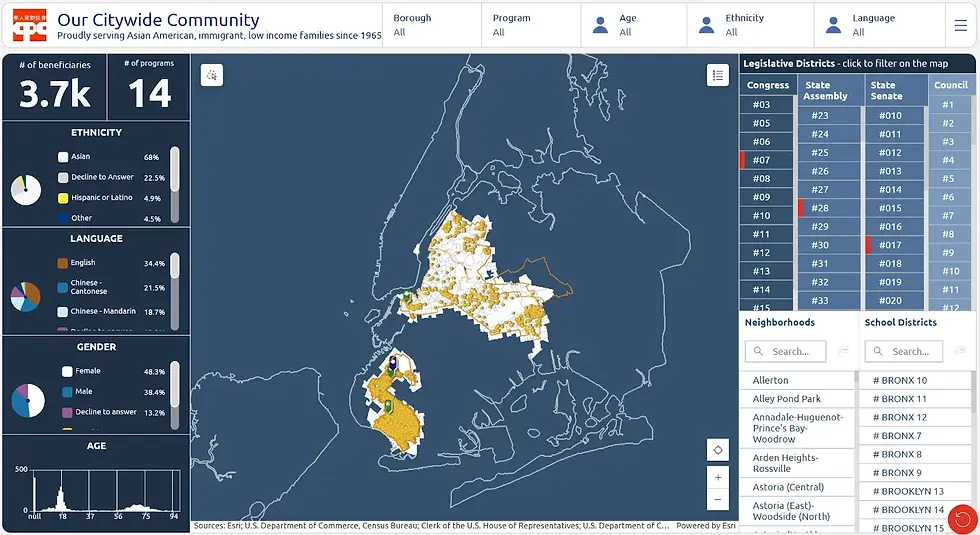The image size is (980, 535).
Task: Zoom out with the minus button
Action: [x=718, y=499]
